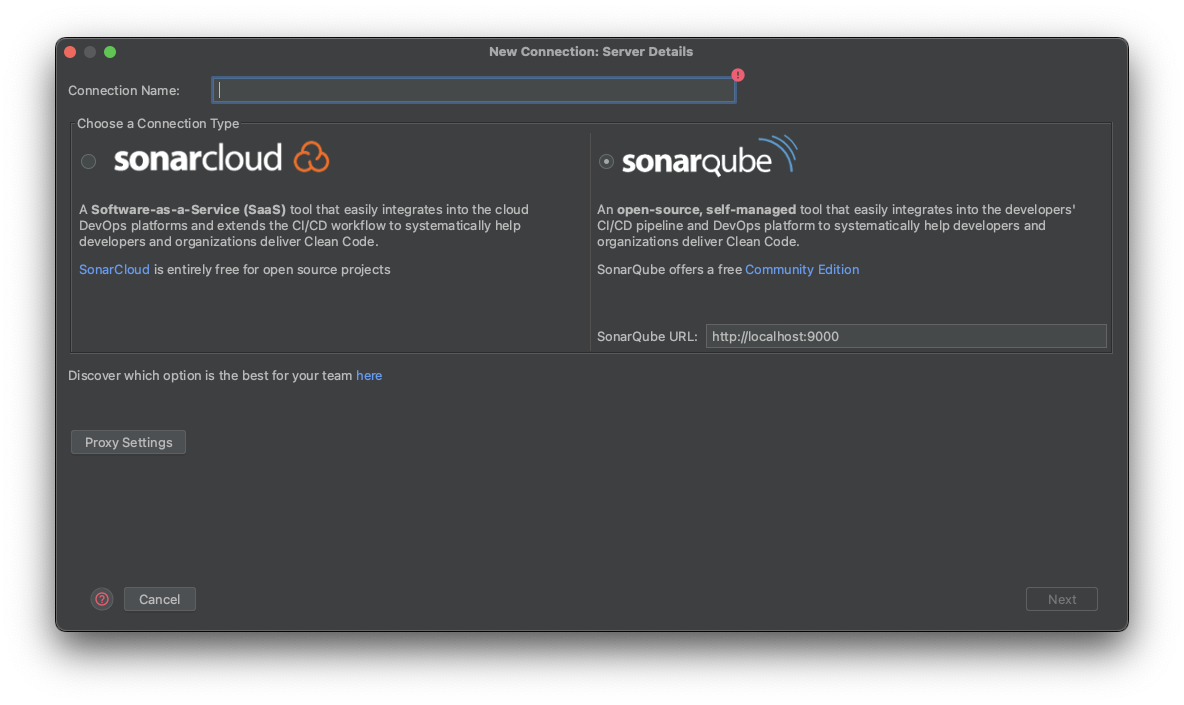Open the help question mark icon

pyautogui.click(x=102, y=599)
